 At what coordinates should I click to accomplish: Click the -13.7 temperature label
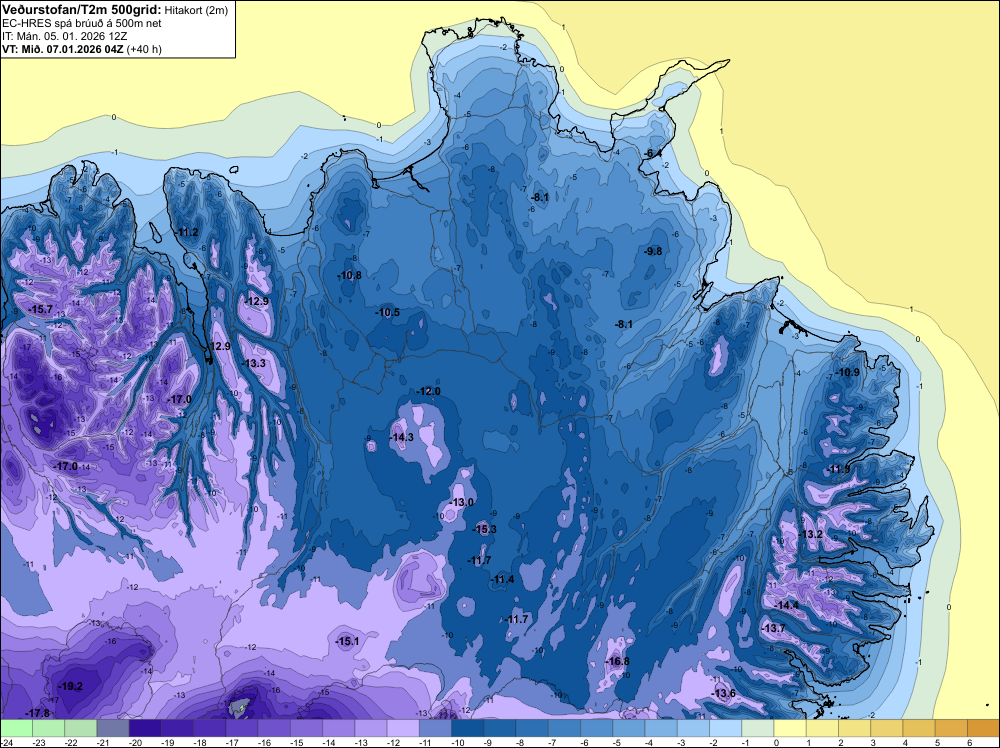(774, 629)
